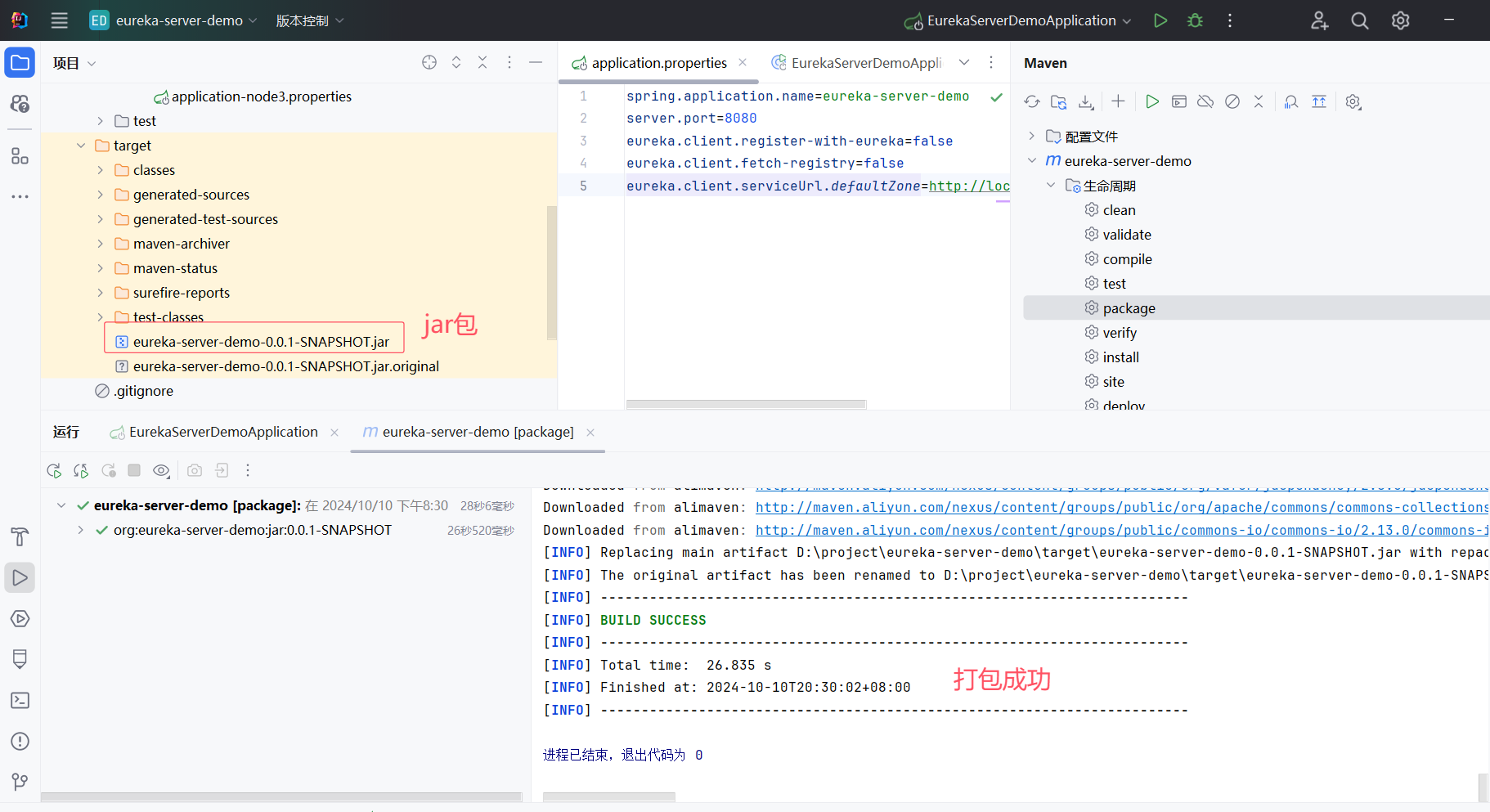Click the Run green play button in title bar
Screen dimensions: 1490x812
tap(1160, 20)
